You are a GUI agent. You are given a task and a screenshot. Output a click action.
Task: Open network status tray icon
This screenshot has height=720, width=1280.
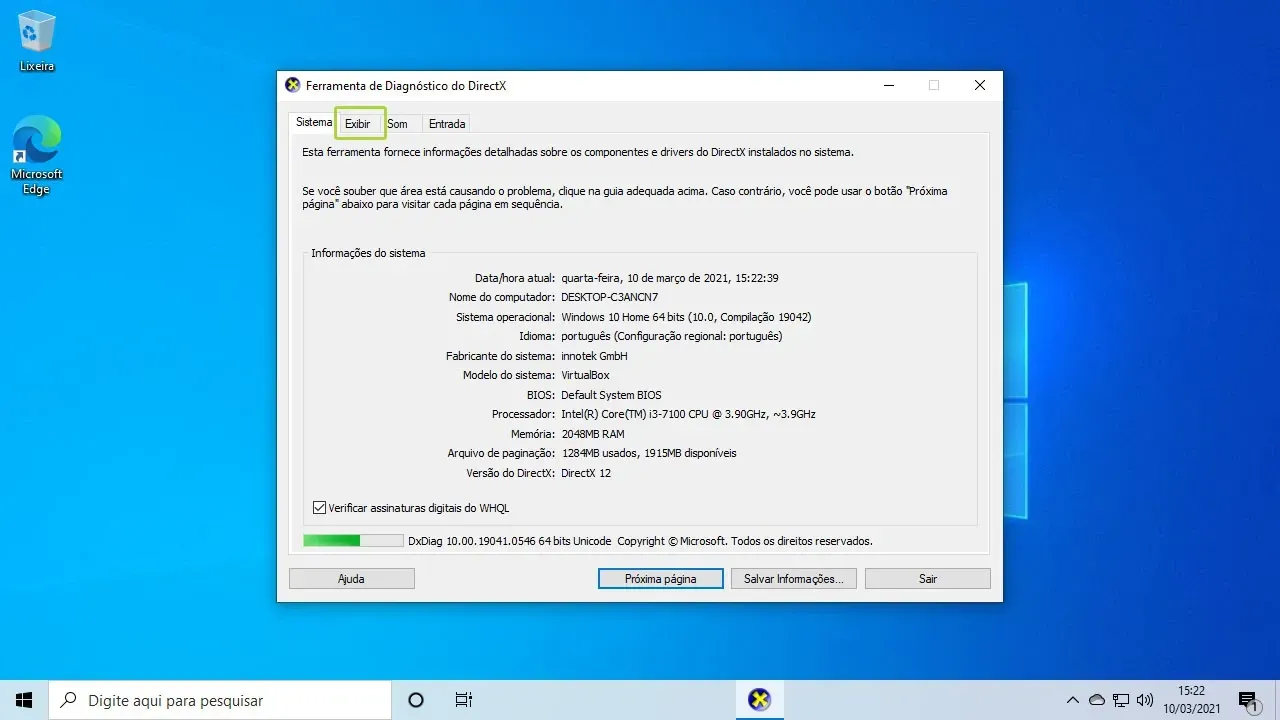tap(1121, 700)
